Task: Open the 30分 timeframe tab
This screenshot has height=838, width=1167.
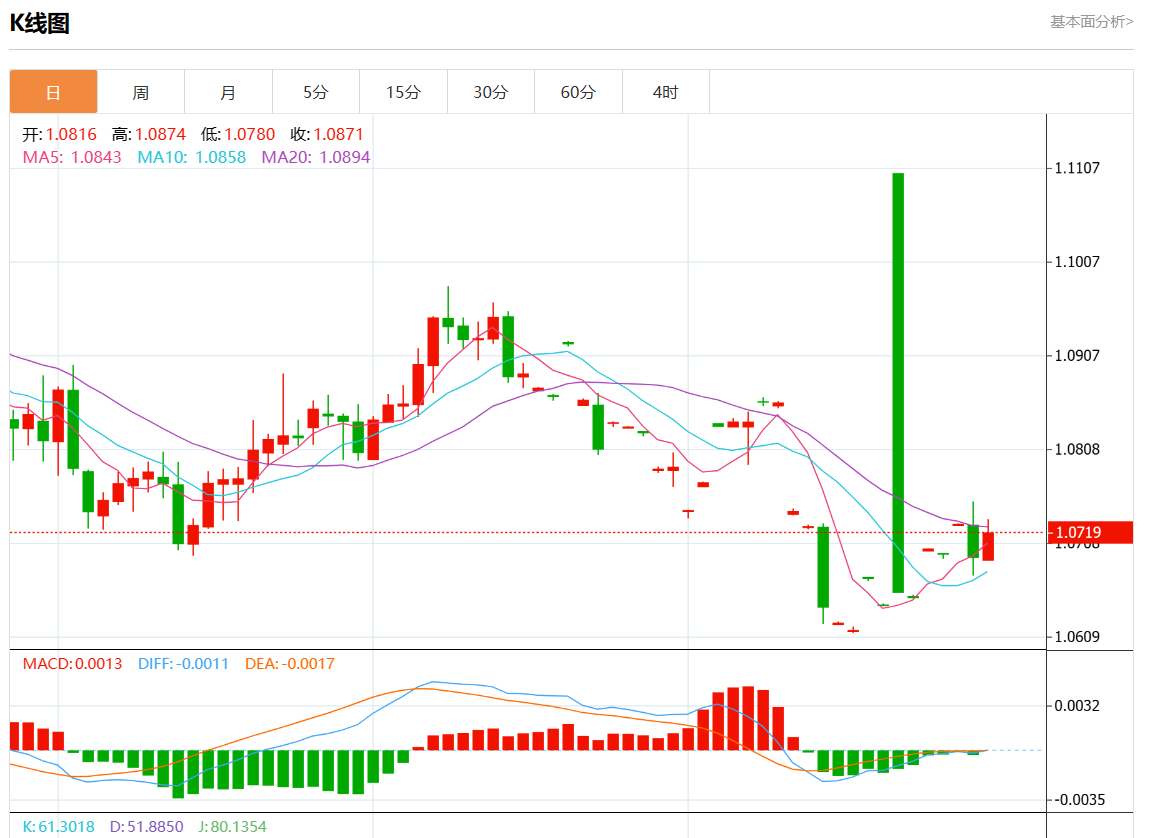Action: click(491, 92)
